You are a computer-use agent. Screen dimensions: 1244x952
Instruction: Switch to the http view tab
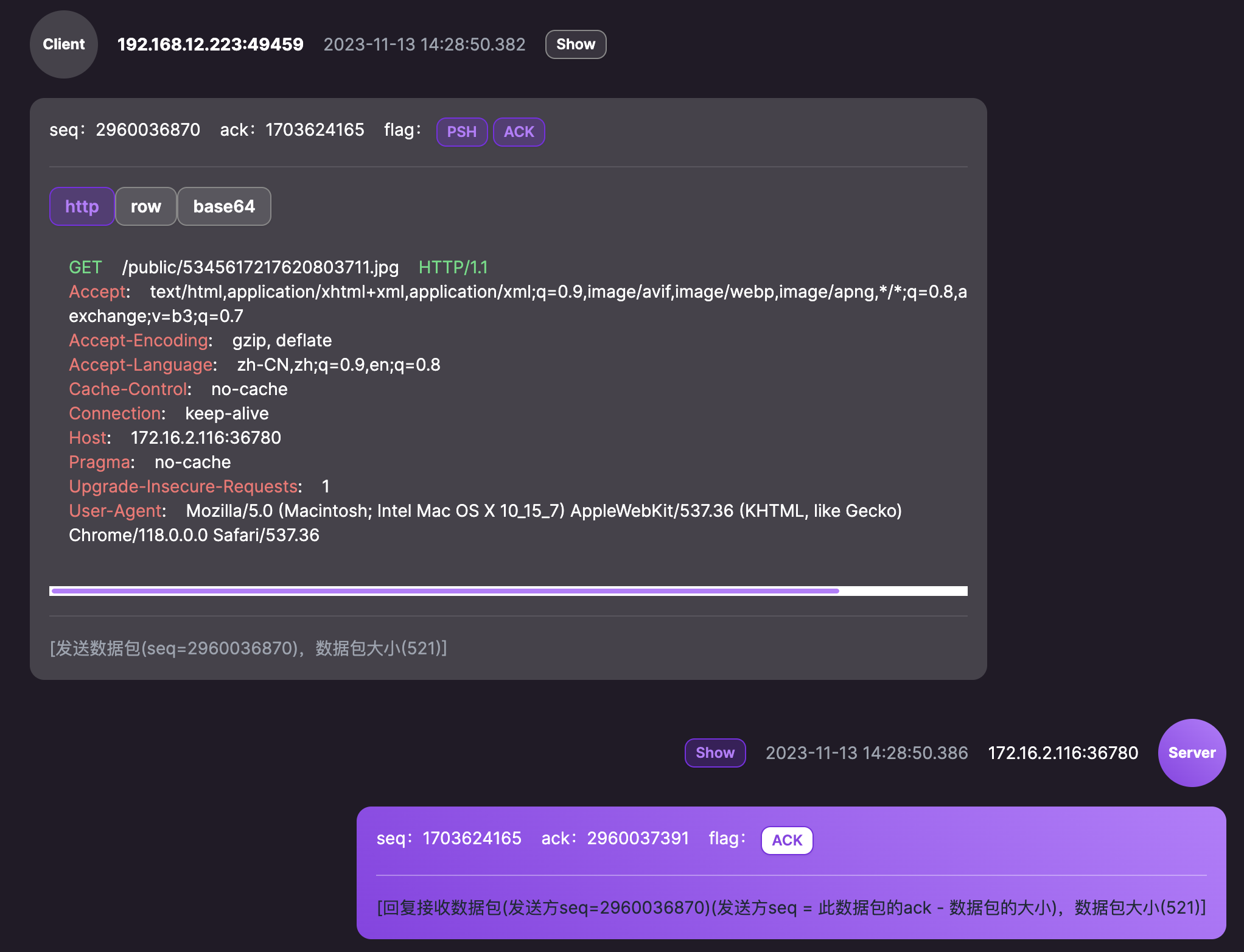[82, 206]
